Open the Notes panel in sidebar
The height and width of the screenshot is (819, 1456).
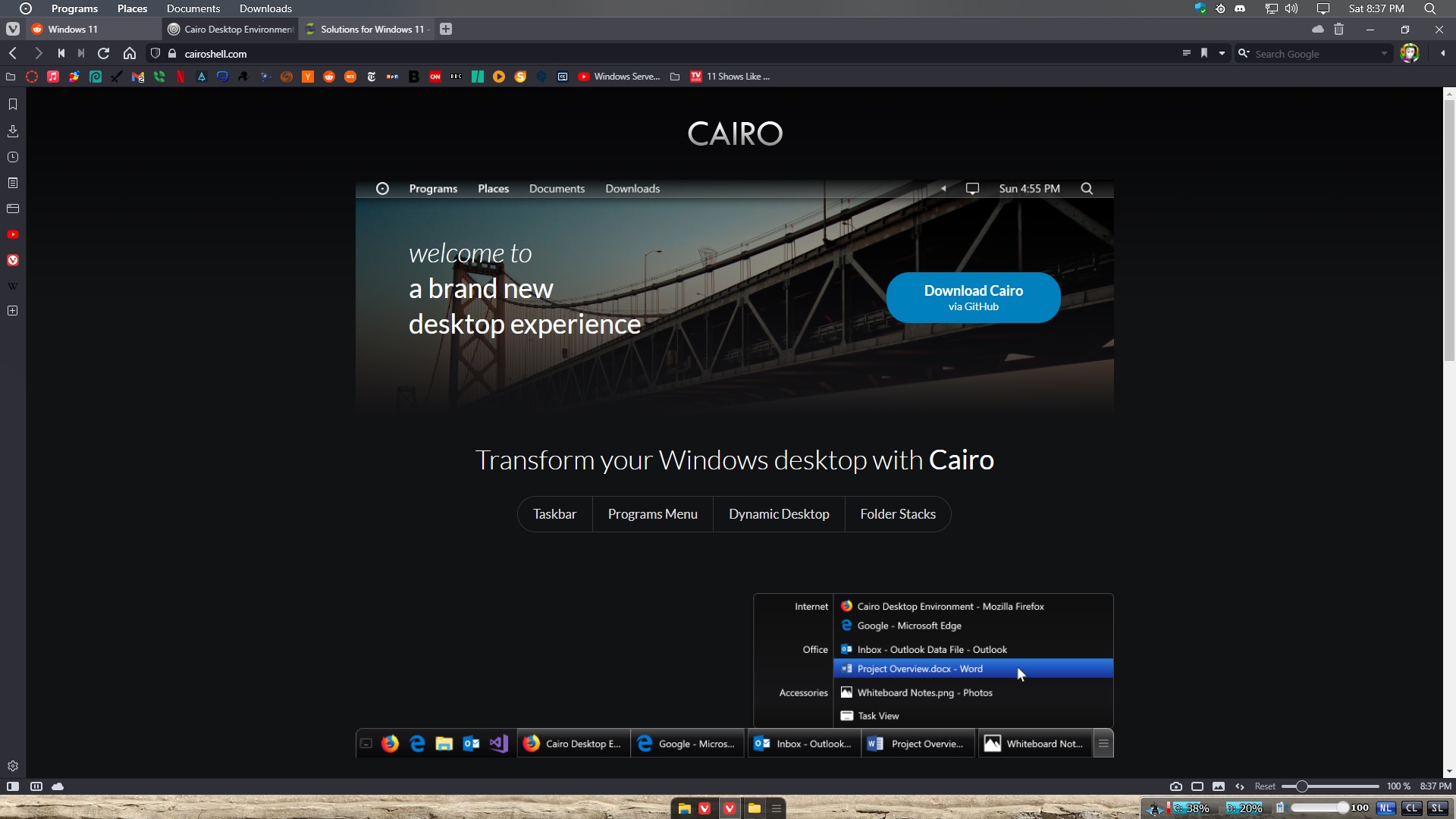coord(13,183)
